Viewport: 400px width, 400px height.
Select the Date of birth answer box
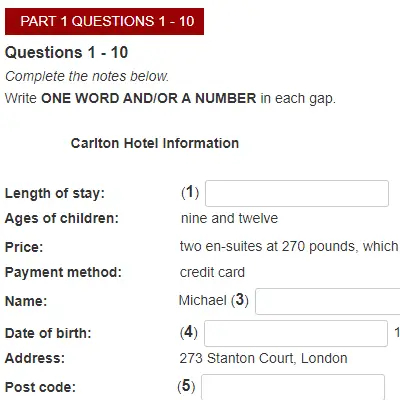click(x=296, y=334)
